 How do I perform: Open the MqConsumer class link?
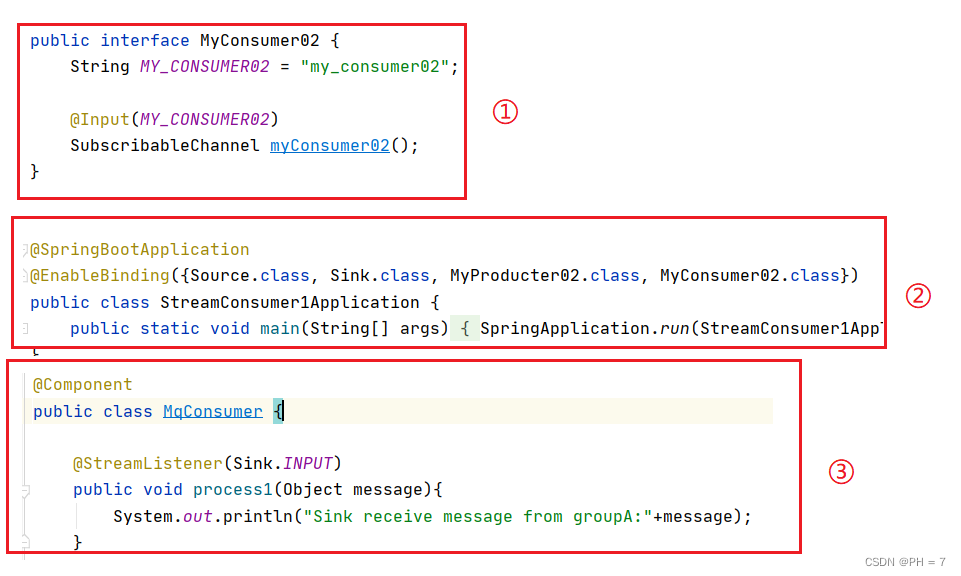pos(212,410)
